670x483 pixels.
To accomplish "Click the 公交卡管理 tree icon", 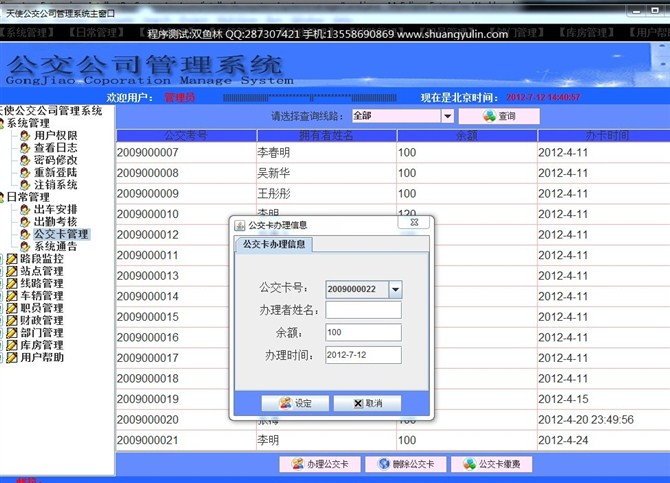I will [x=25, y=234].
